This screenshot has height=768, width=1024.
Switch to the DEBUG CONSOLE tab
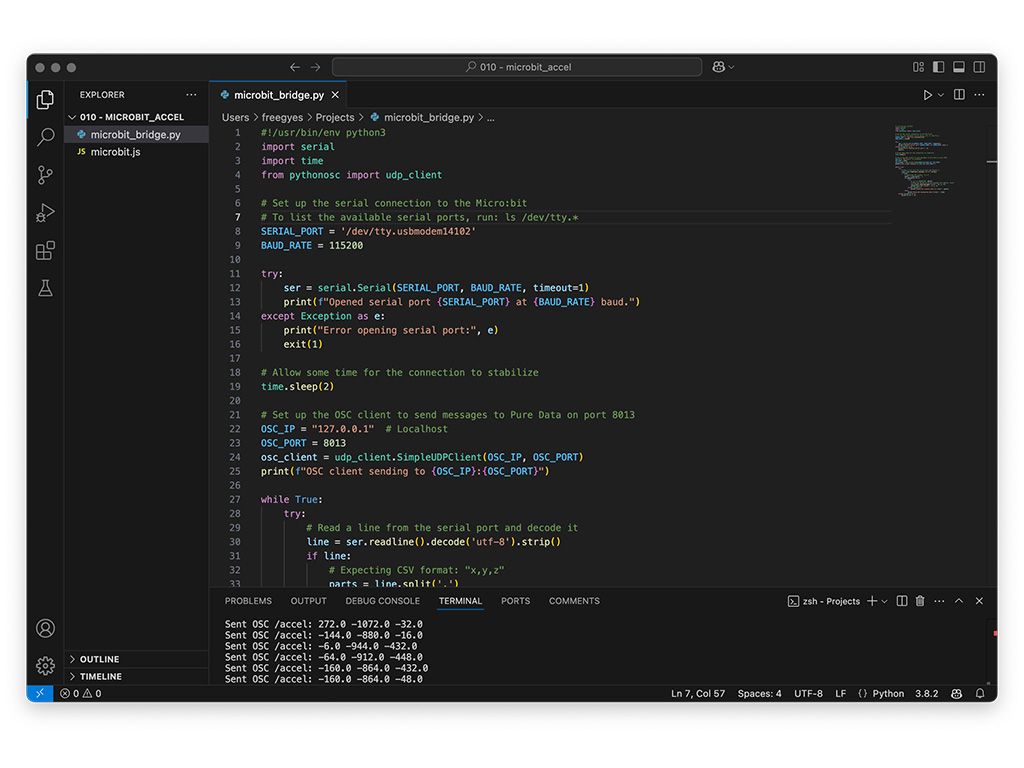point(382,601)
